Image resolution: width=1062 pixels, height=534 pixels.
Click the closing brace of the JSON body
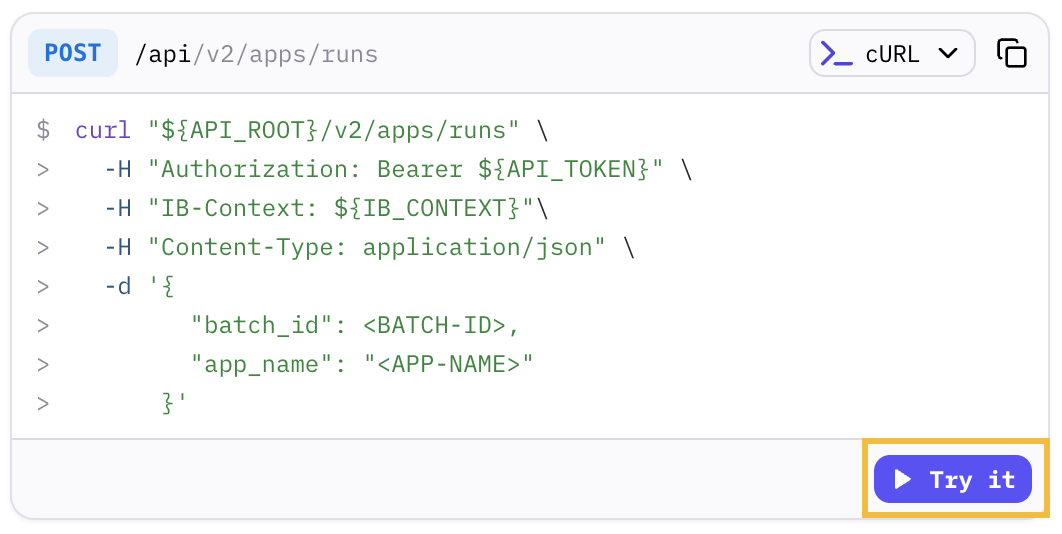[170, 403]
